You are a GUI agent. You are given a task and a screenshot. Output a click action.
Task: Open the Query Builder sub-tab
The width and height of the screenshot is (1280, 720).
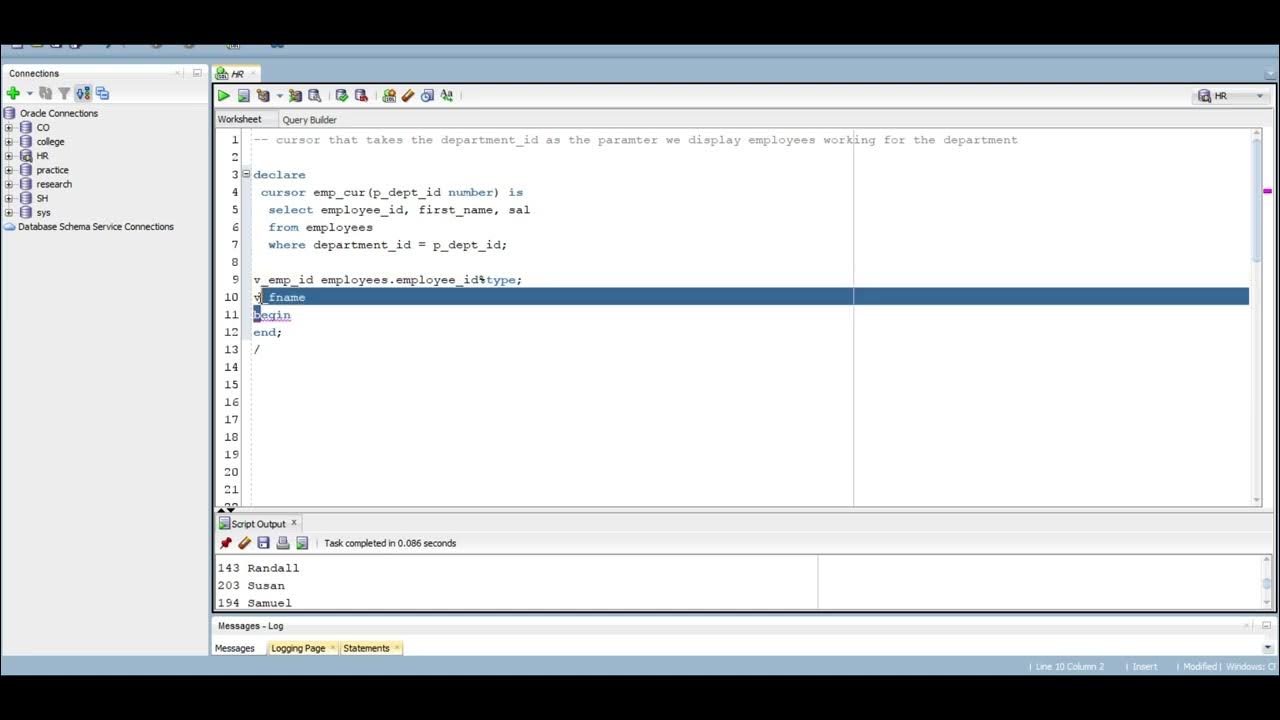coord(309,120)
